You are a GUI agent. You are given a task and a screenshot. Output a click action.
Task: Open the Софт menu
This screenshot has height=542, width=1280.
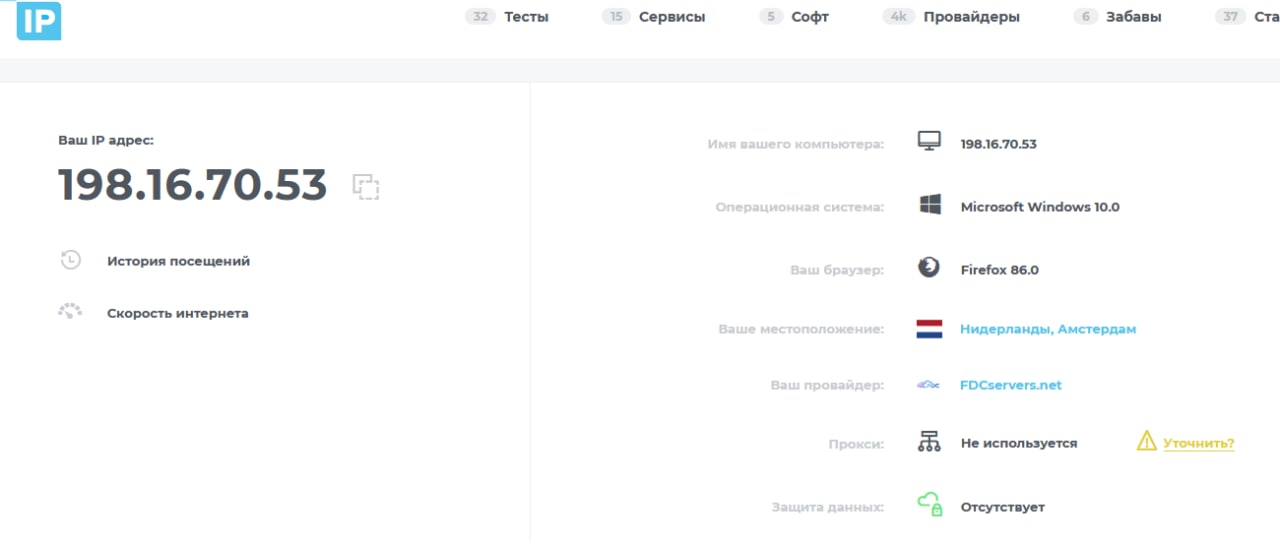[810, 17]
